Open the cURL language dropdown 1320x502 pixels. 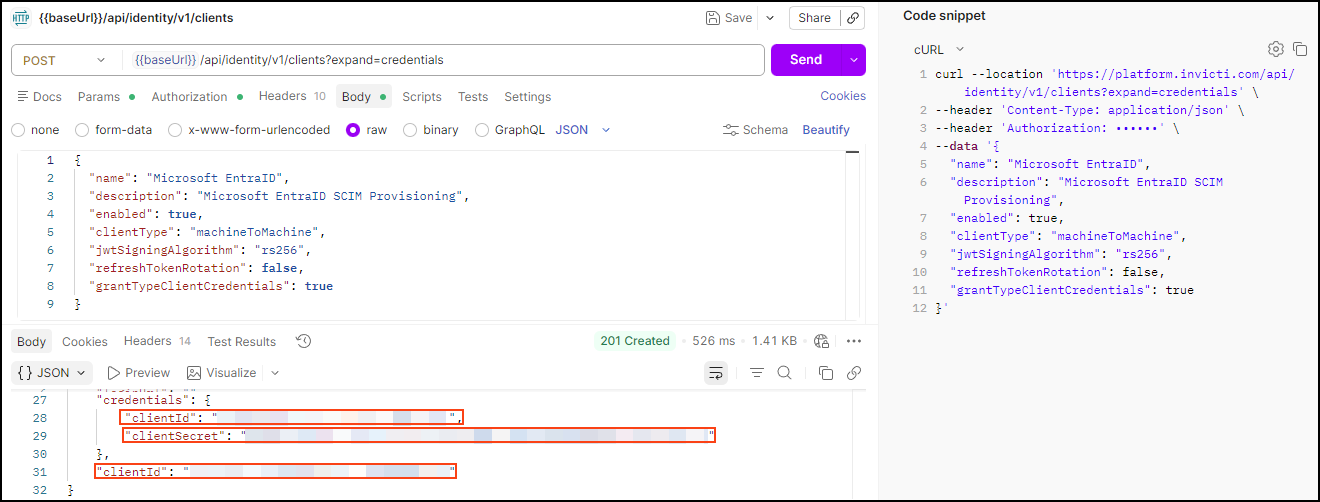[939, 49]
